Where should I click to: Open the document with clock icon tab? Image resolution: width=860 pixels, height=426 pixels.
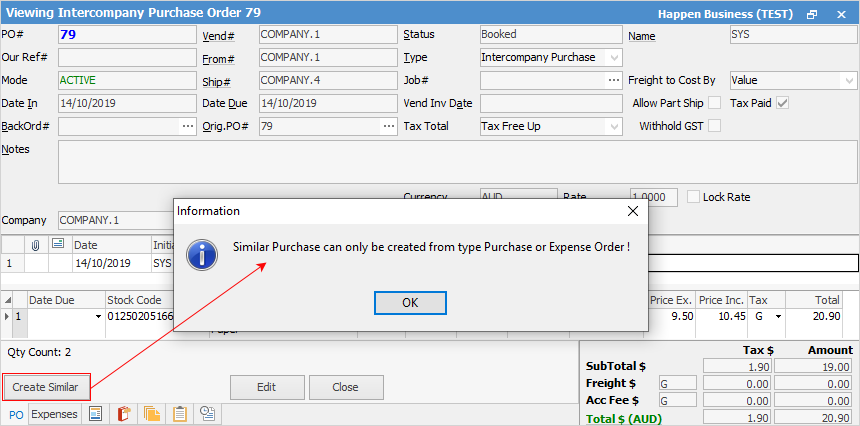(208, 414)
